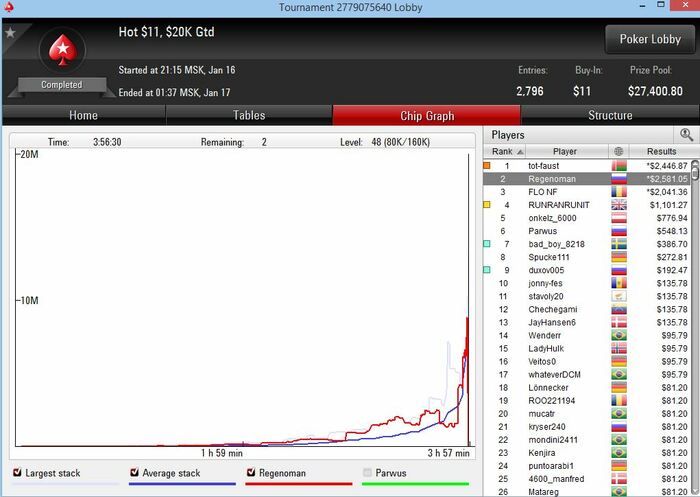
Task: Click the PokerStars icon in title bar
Action: pos(8,7)
